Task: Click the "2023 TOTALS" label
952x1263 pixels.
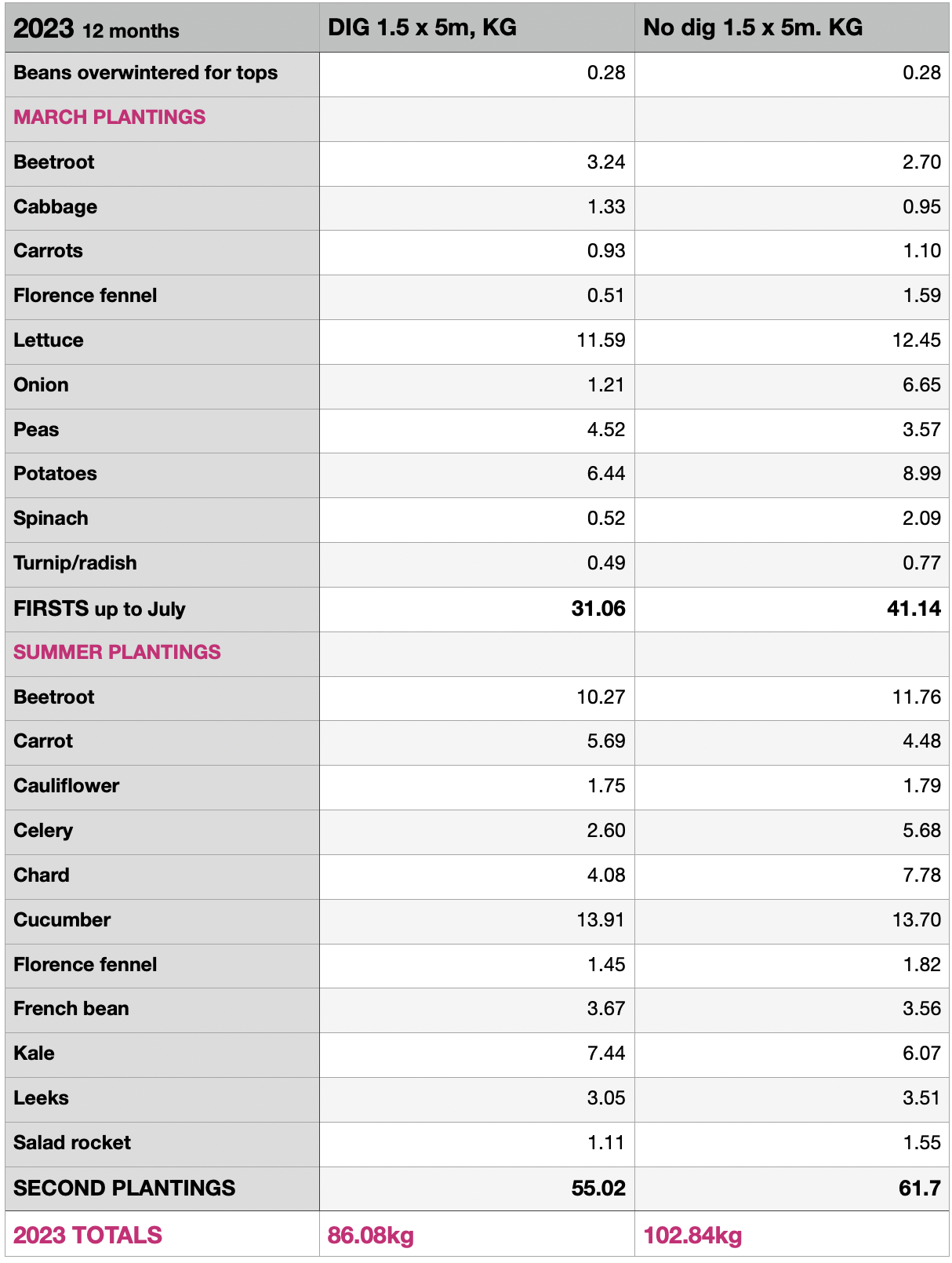Action: 88,1236
